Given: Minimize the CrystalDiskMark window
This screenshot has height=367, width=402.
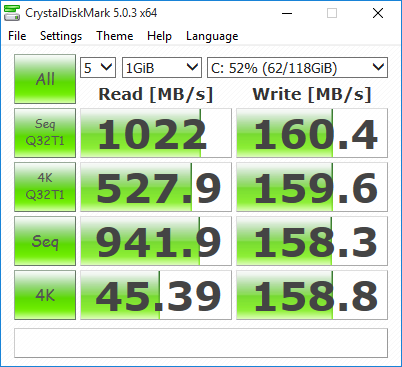Looking at the screenshot, I should point(287,13).
